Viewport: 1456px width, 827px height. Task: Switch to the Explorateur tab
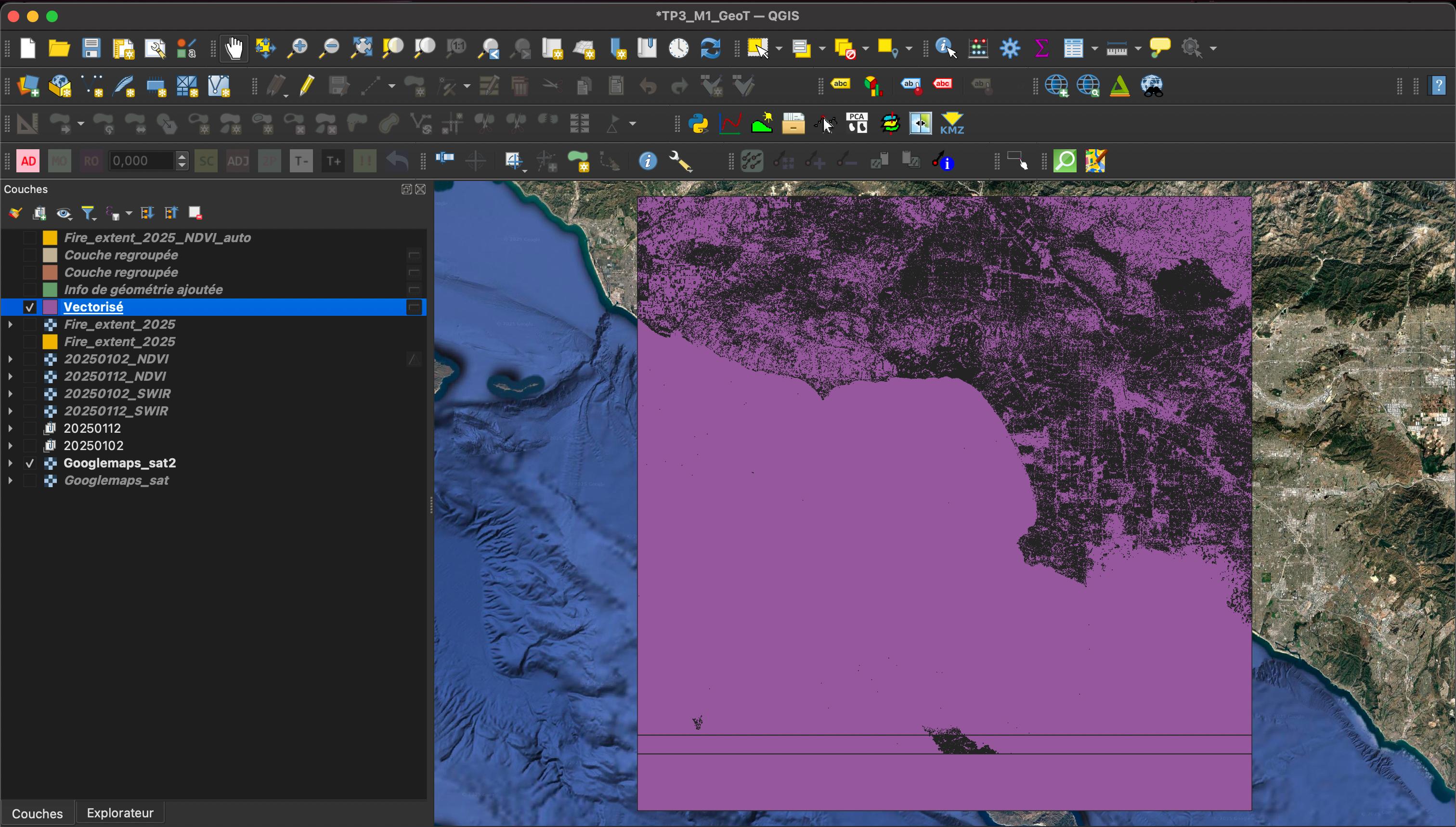tap(120, 813)
